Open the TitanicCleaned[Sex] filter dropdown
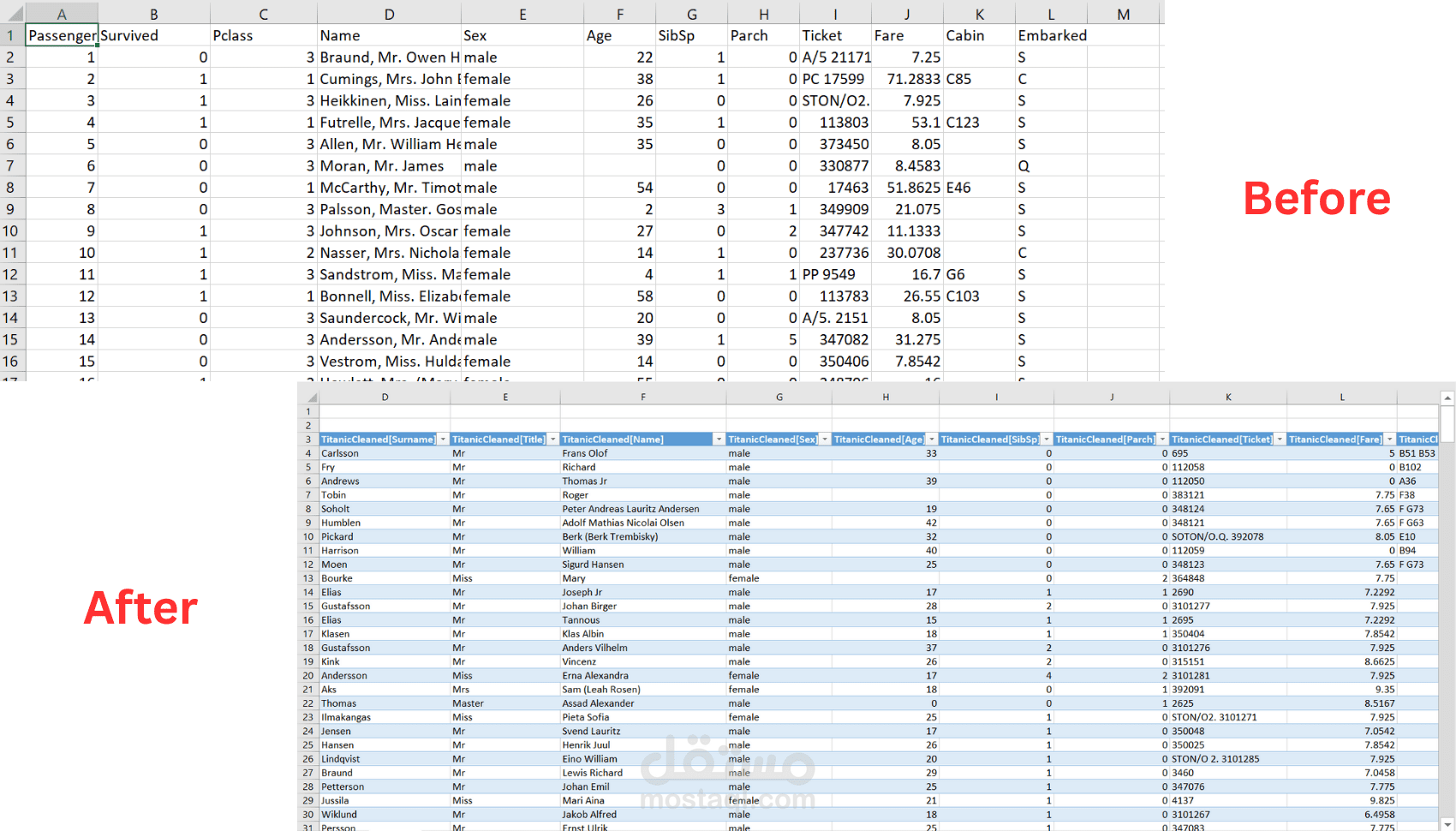1456x831 pixels. point(824,439)
